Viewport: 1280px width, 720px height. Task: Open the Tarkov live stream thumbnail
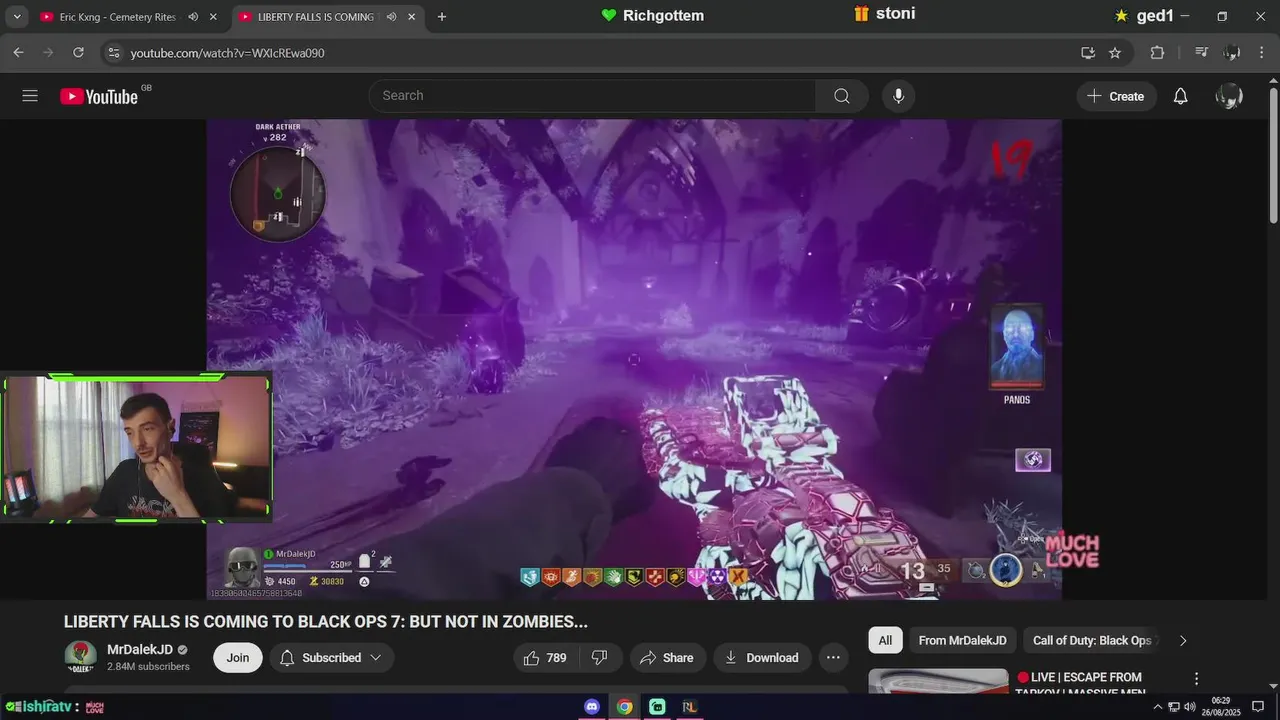coord(938,681)
